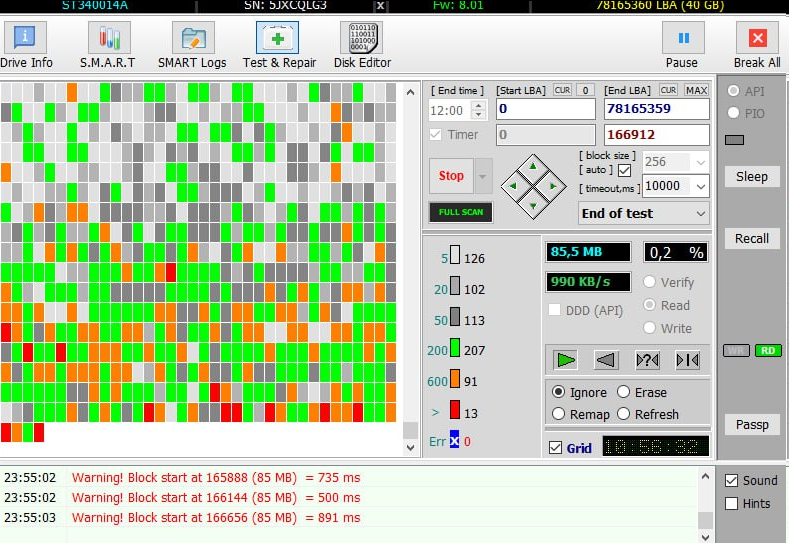This screenshot has width=789, height=543.
Task: Enable the Hints checkbox
Action: 732,503
